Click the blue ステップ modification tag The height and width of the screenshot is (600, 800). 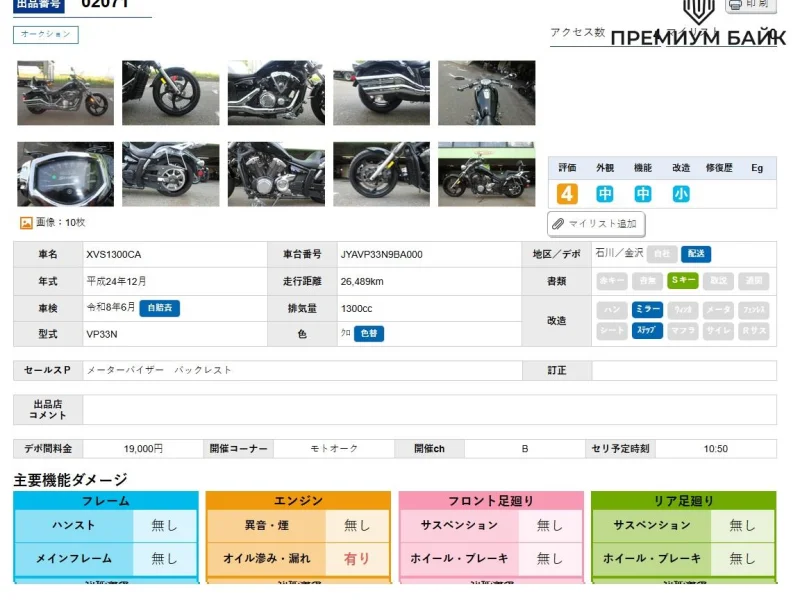point(647,331)
